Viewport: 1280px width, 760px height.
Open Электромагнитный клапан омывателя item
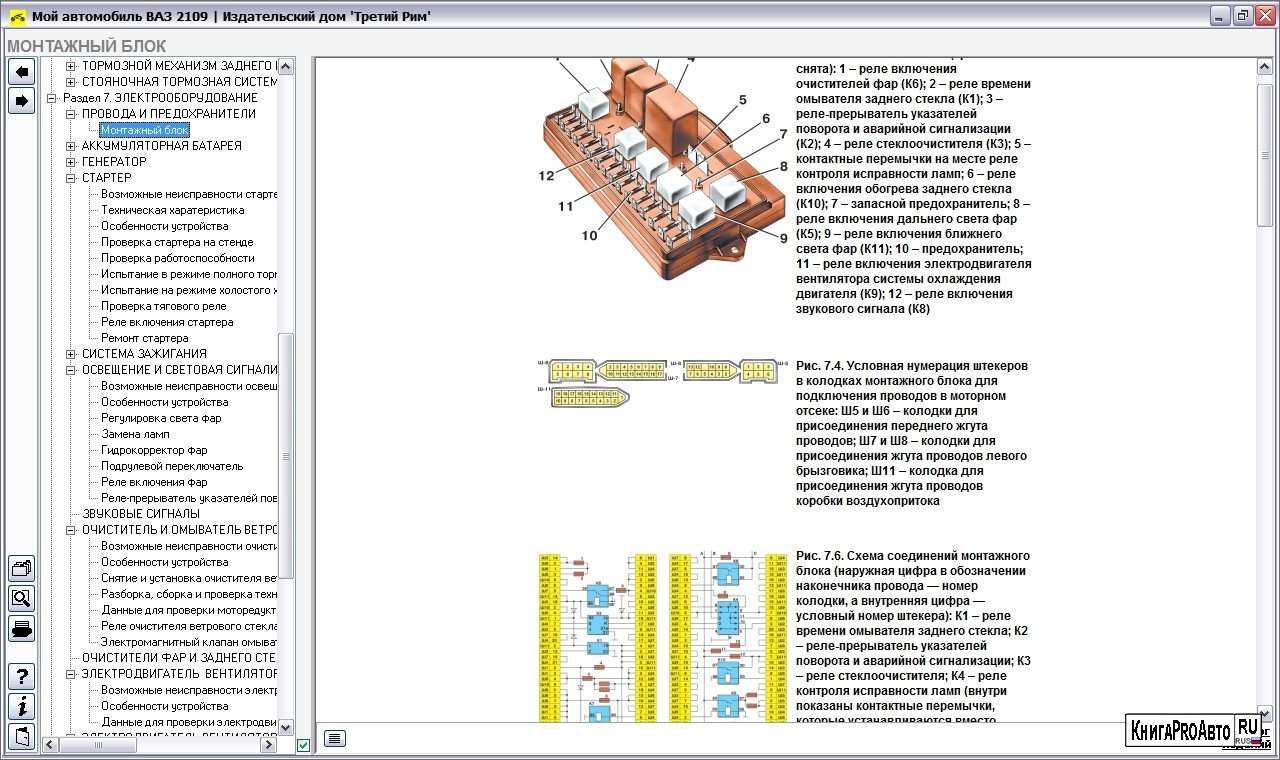tap(189, 642)
